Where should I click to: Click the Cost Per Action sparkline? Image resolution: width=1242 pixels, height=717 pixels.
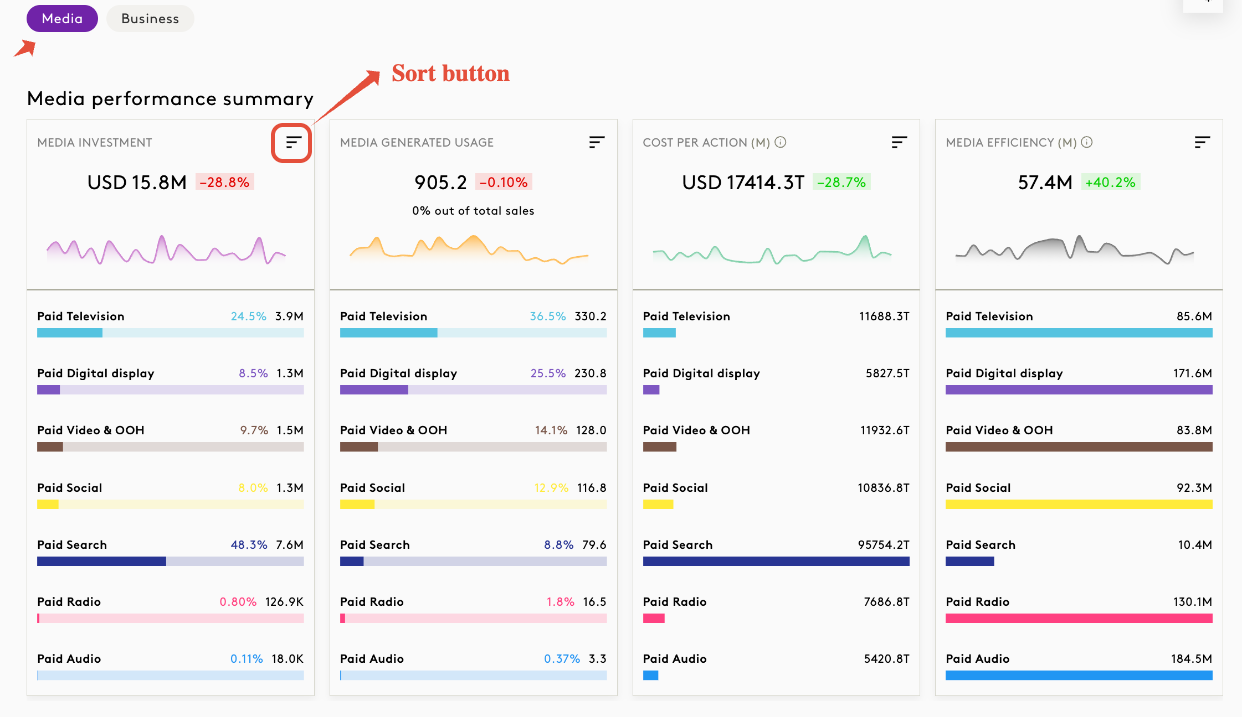click(x=772, y=250)
